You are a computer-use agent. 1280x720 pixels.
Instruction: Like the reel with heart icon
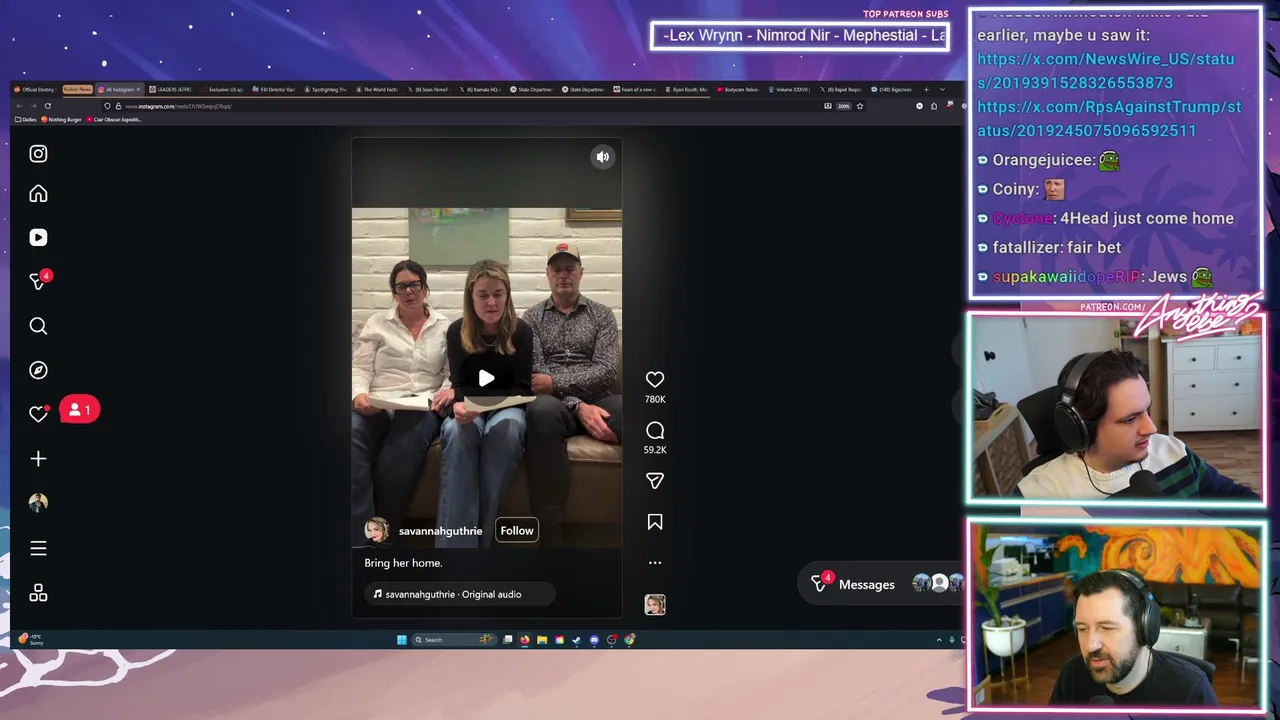[x=655, y=380]
